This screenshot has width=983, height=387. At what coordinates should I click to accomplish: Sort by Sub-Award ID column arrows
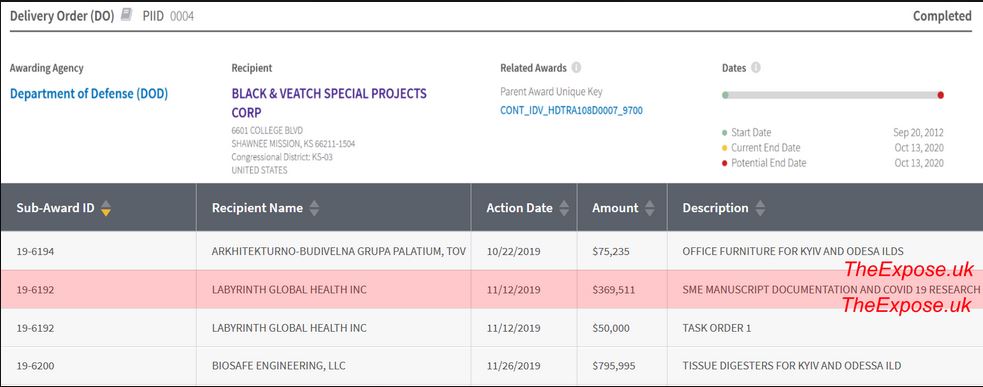pos(106,208)
